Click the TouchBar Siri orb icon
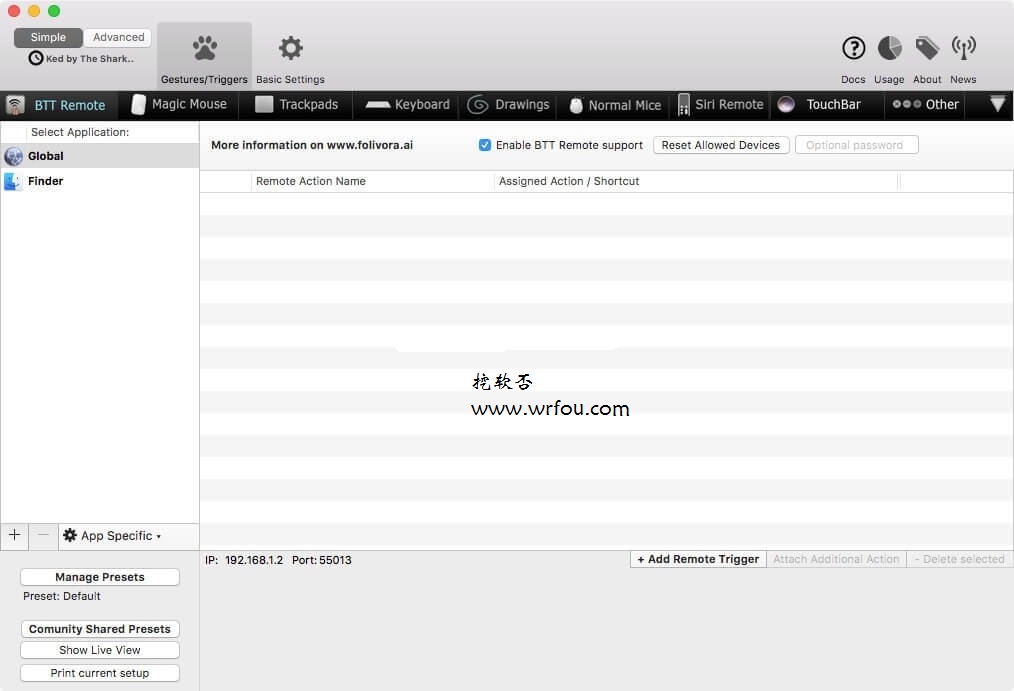 786,105
